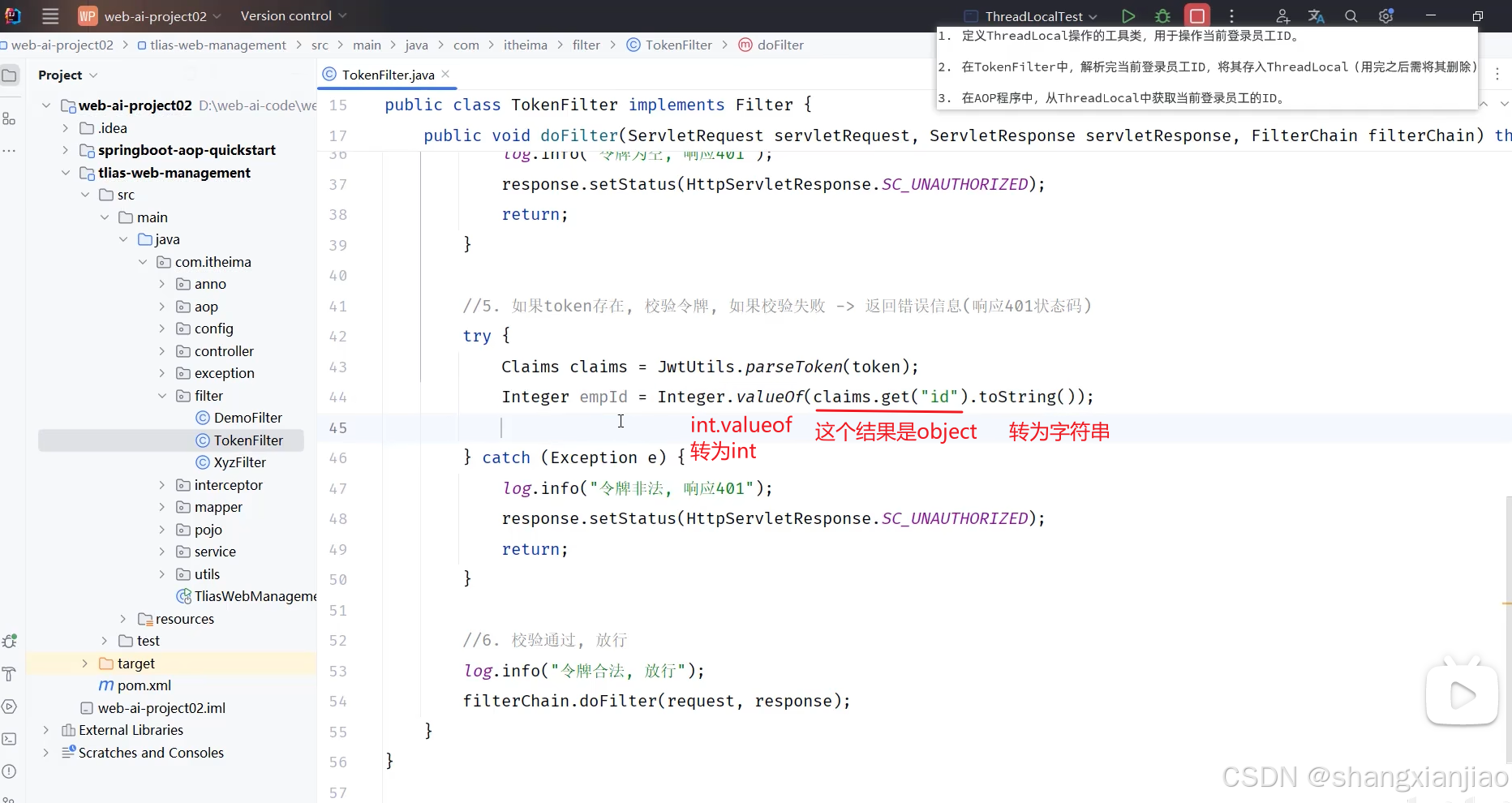The image size is (1512, 803).
Task: Open the More Actions vertical dots menu
Action: (1231, 15)
